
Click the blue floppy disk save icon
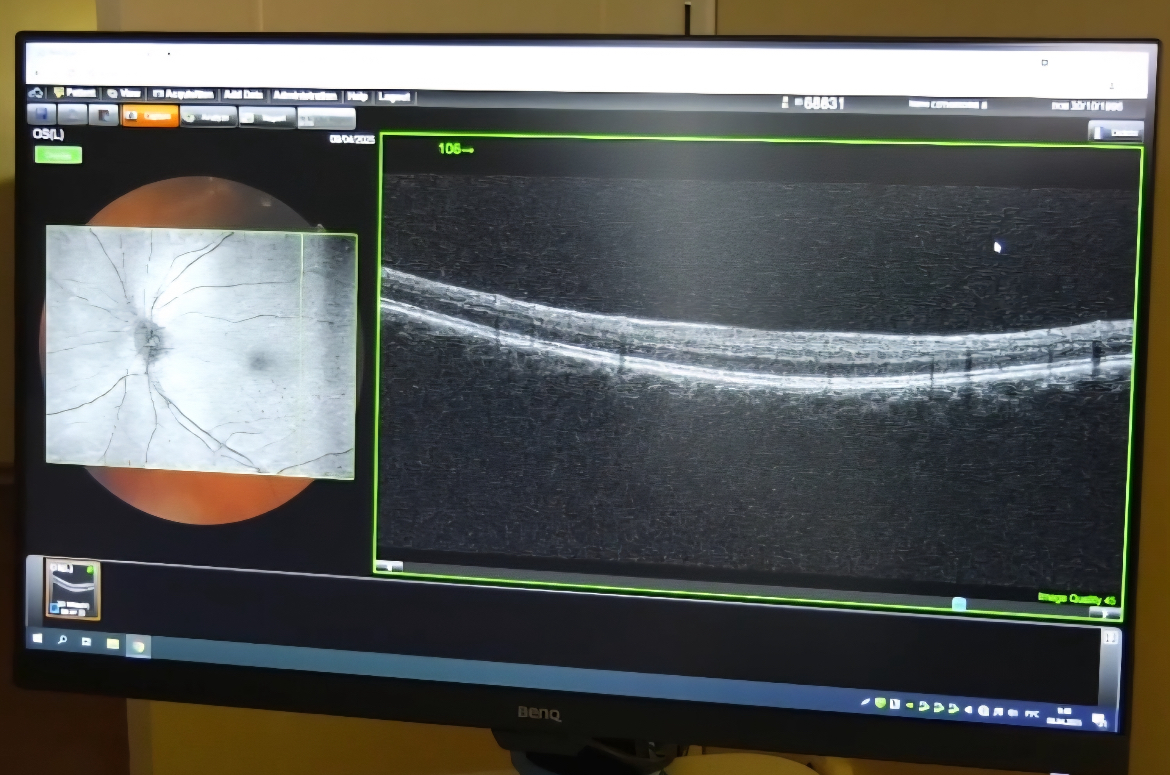(x=42, y=114)
